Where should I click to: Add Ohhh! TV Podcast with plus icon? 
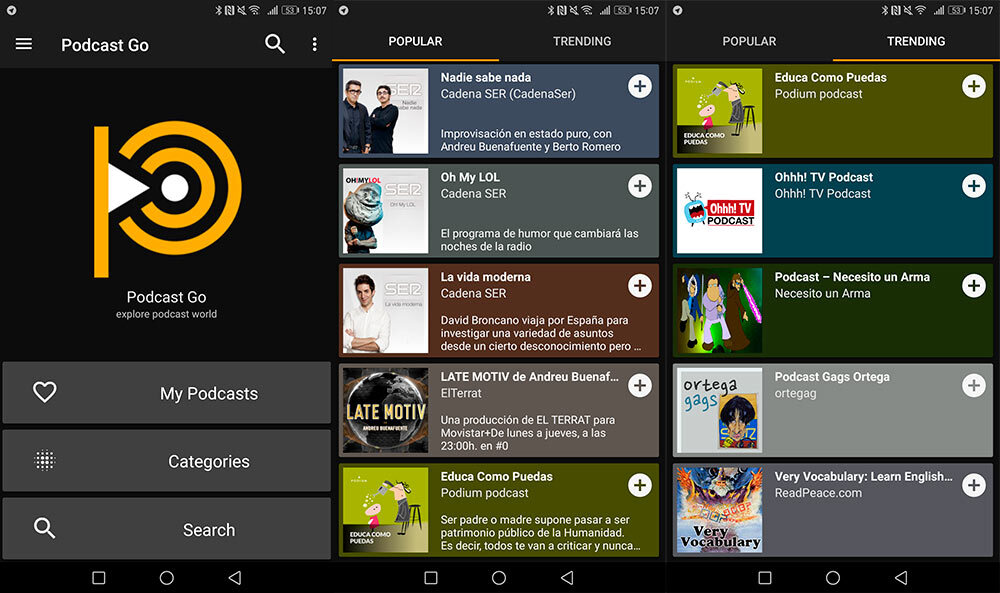click(x=973, y=186)
